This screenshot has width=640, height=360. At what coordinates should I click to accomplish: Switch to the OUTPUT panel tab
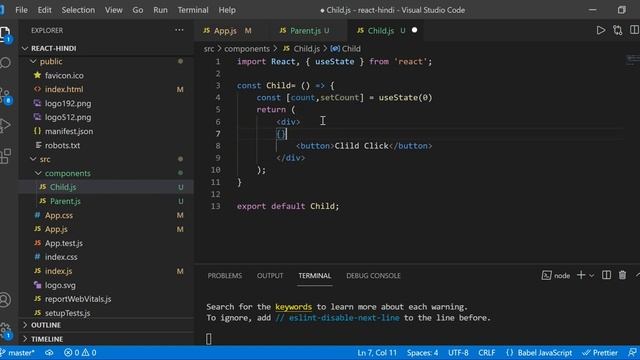point(270,276)
